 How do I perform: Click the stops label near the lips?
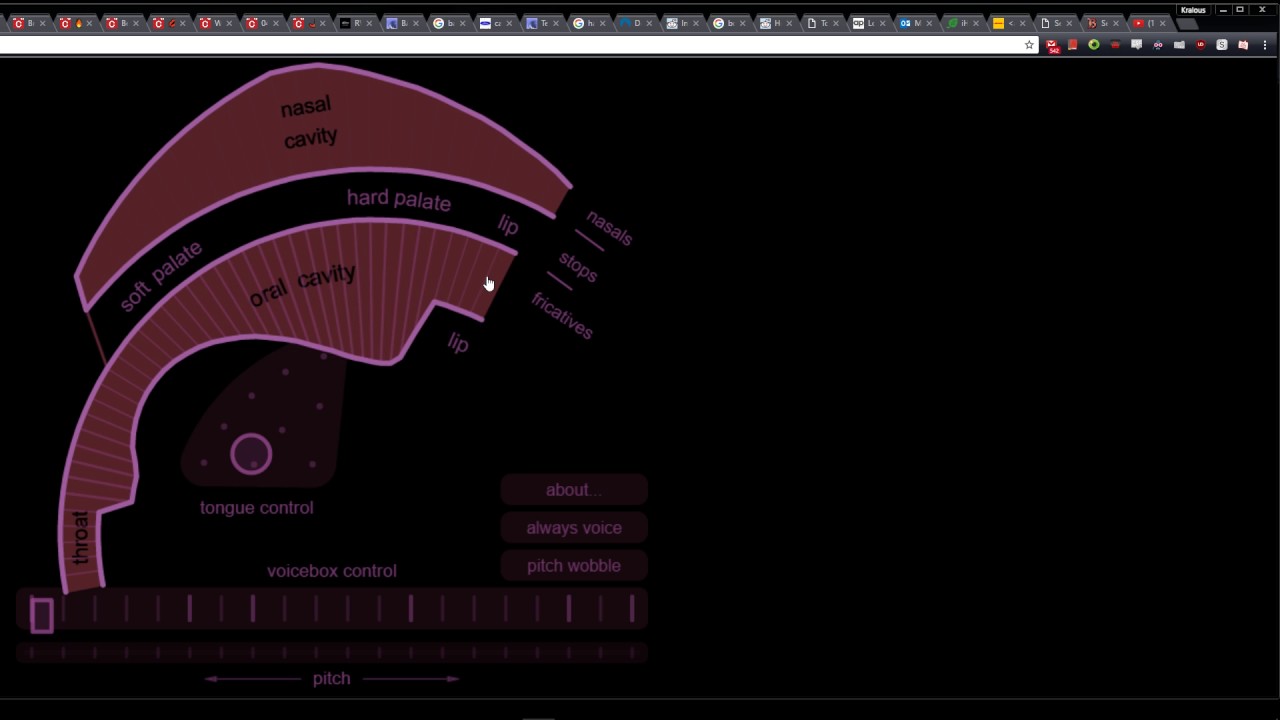[578, 266]
